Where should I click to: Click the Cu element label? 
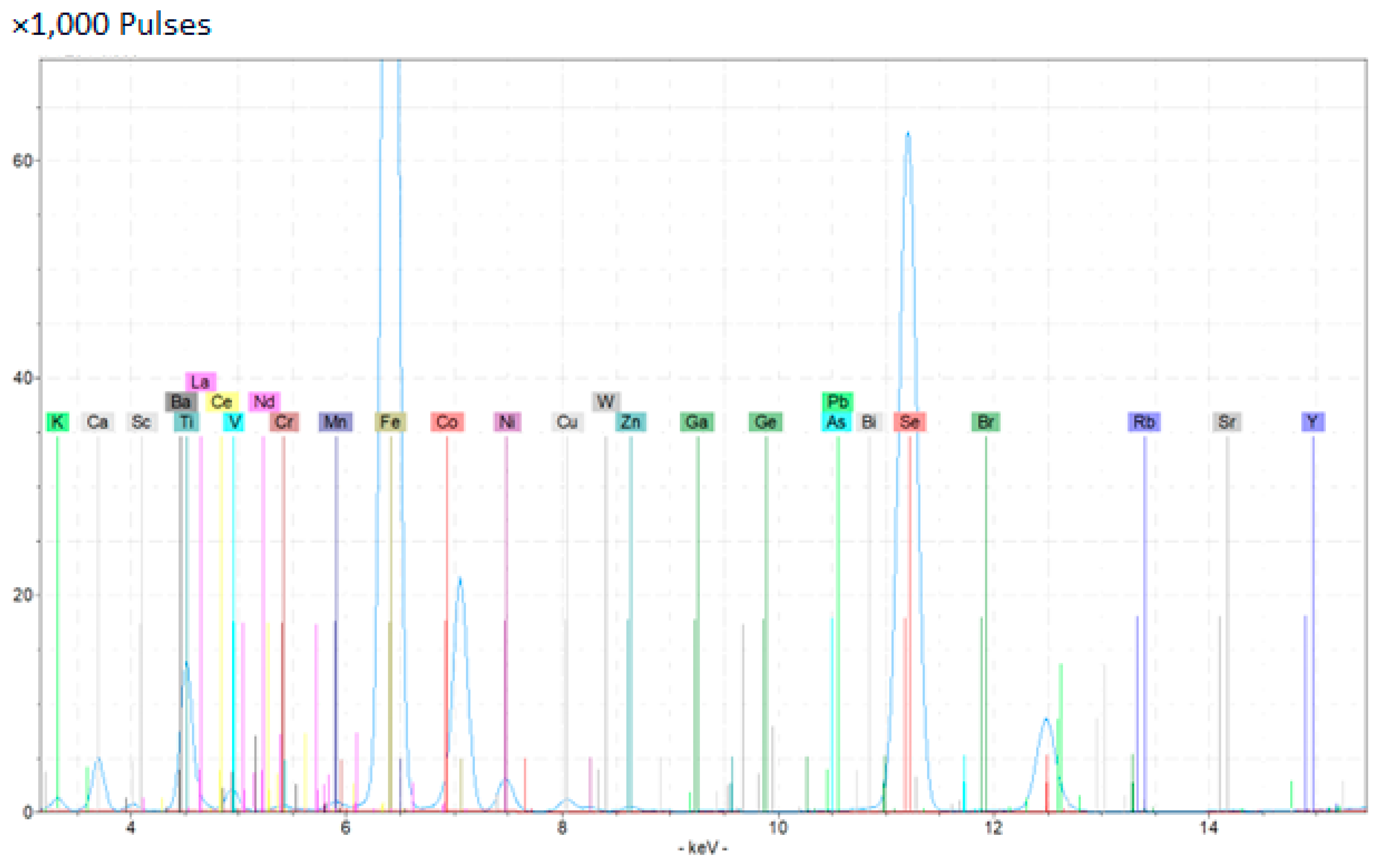click(x=567, y=422)
